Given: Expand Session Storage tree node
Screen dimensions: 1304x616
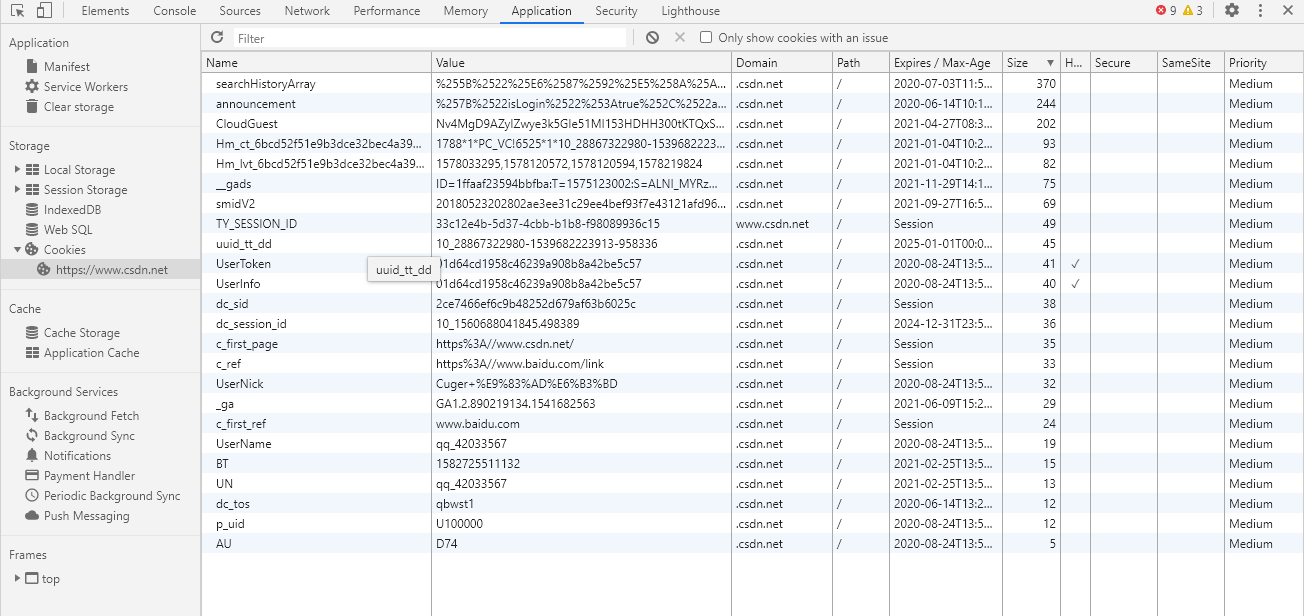Looking at the screenshot, I should coord(17,190).
